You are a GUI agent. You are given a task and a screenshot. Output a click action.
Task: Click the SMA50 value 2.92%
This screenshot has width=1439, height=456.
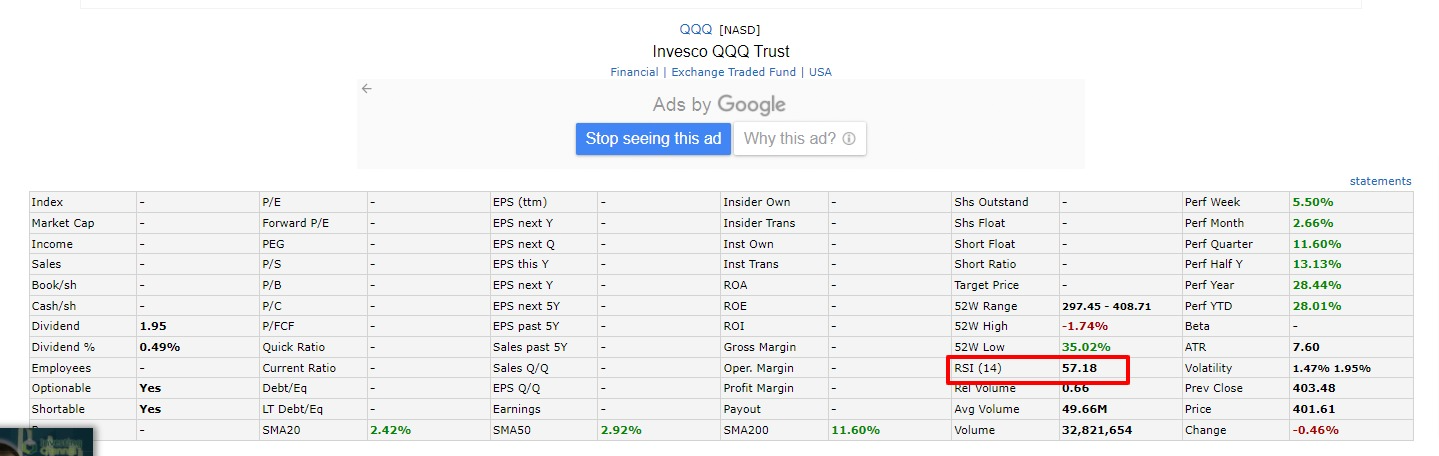pyautogui.click(x=621, y=430)
